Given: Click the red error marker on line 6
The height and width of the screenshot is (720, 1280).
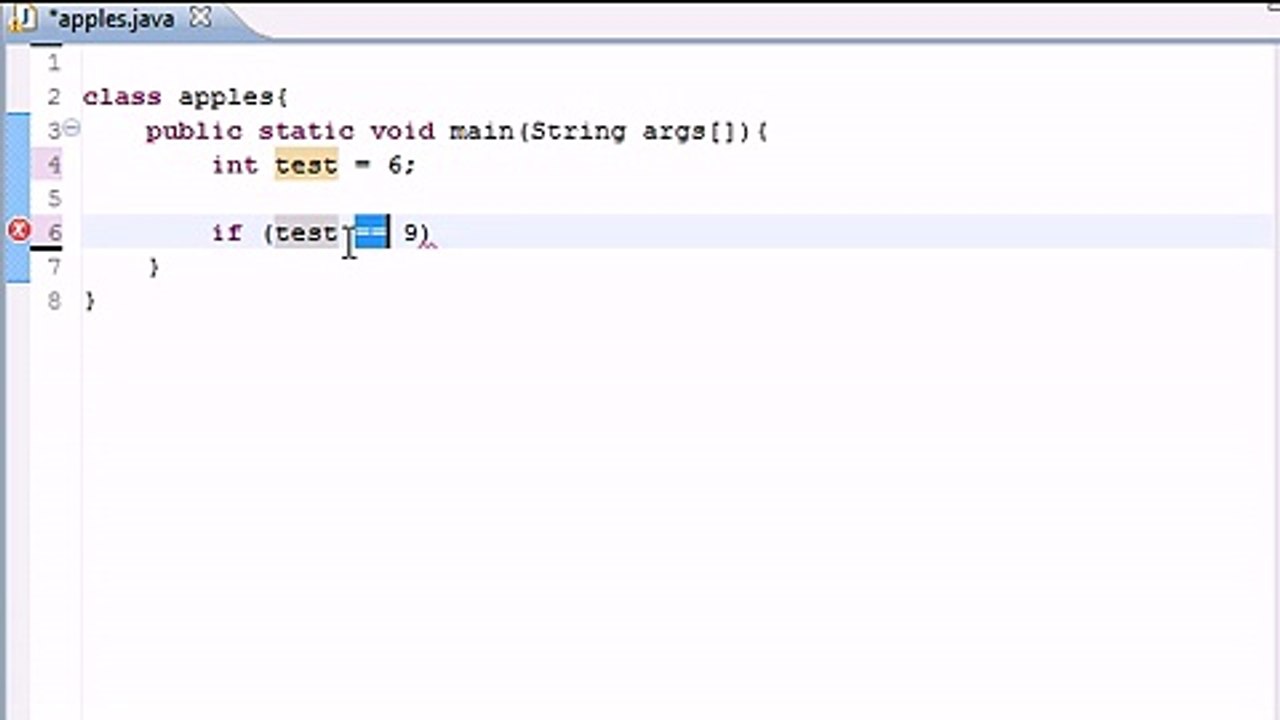Looking at the screenshot, I should [x=19, y=231].
